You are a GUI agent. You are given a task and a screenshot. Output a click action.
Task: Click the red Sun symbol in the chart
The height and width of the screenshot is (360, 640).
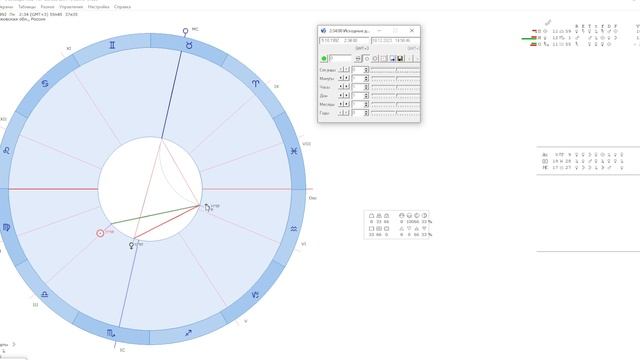pyautogui.click(x=100, y=233)
